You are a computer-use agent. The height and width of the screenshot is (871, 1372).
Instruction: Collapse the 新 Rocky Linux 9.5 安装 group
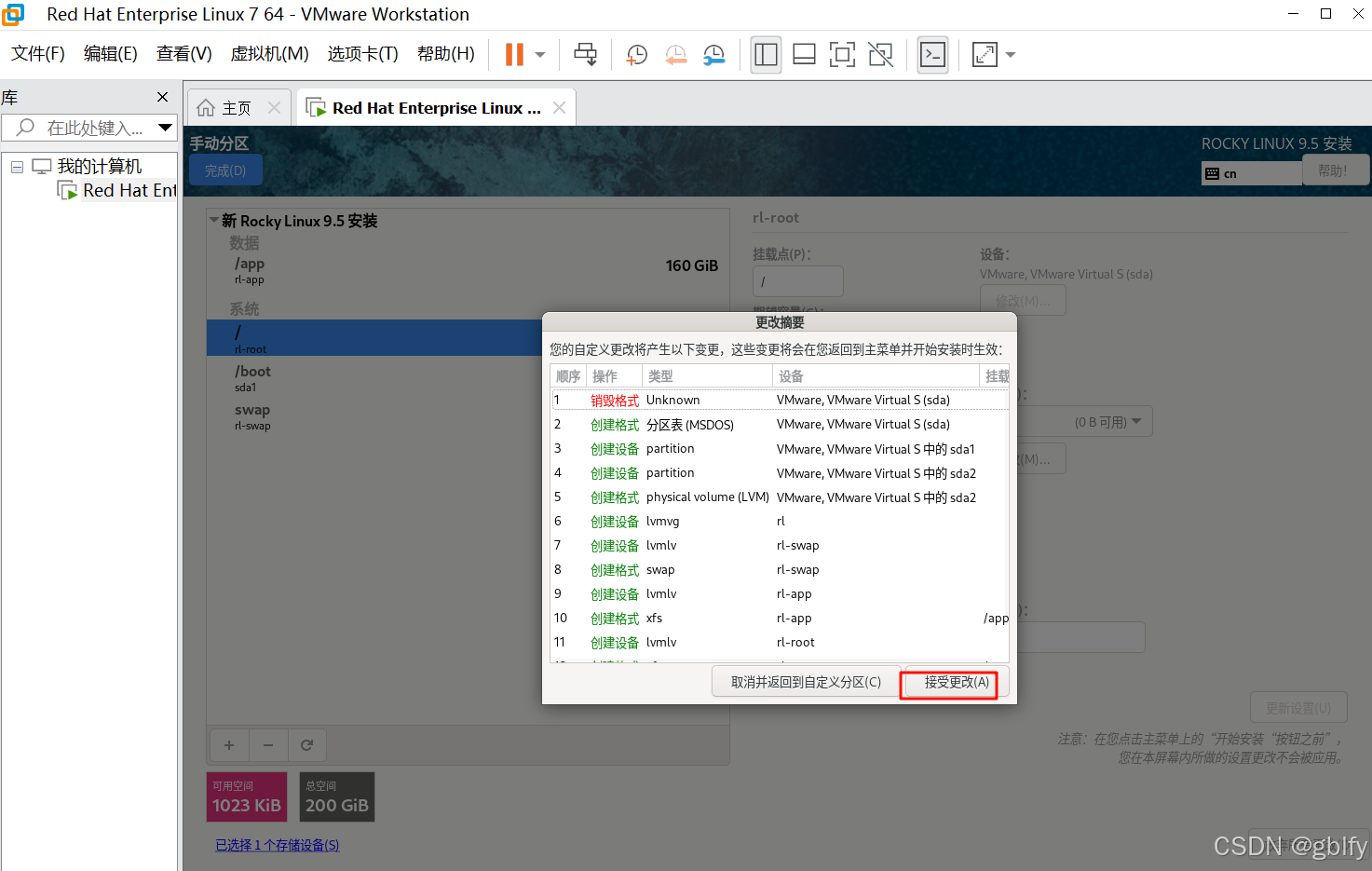click(x=215, y=221)
